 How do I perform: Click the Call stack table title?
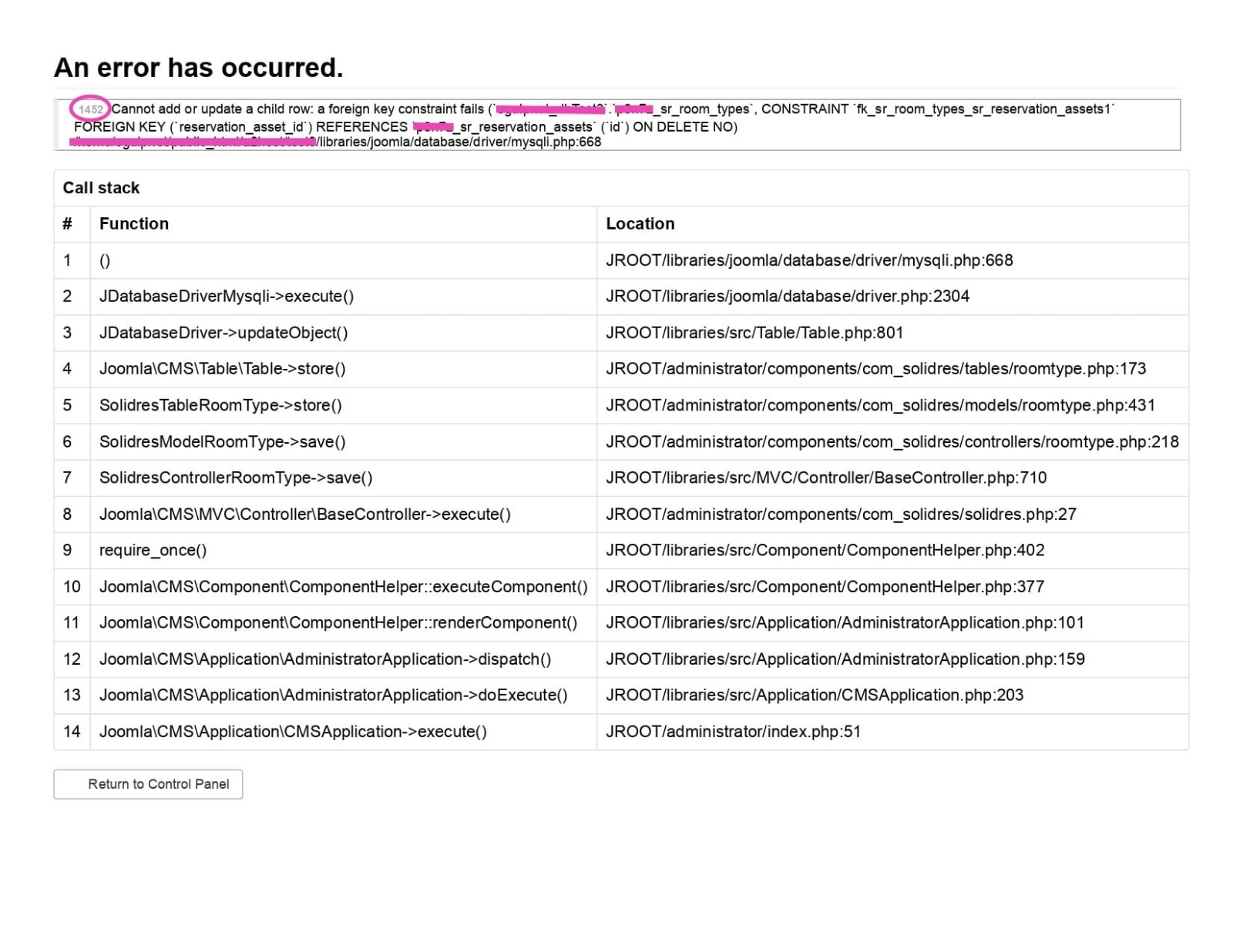click(101, 188)
